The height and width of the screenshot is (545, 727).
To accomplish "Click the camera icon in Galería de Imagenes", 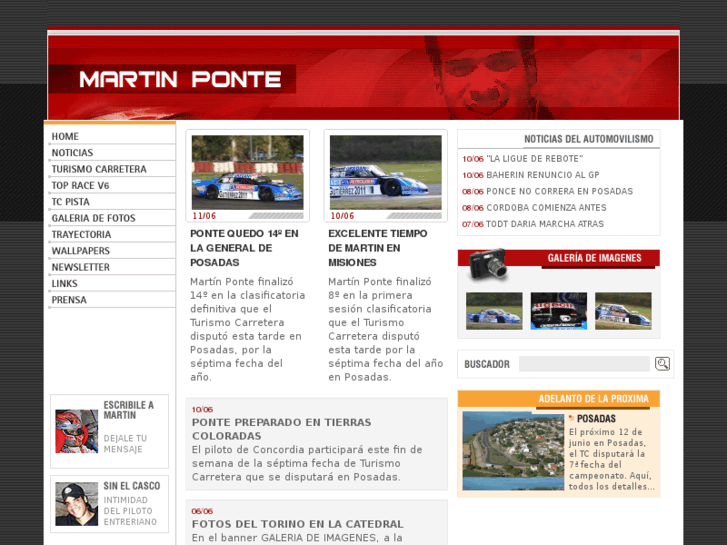I will [x=488, y=264].
